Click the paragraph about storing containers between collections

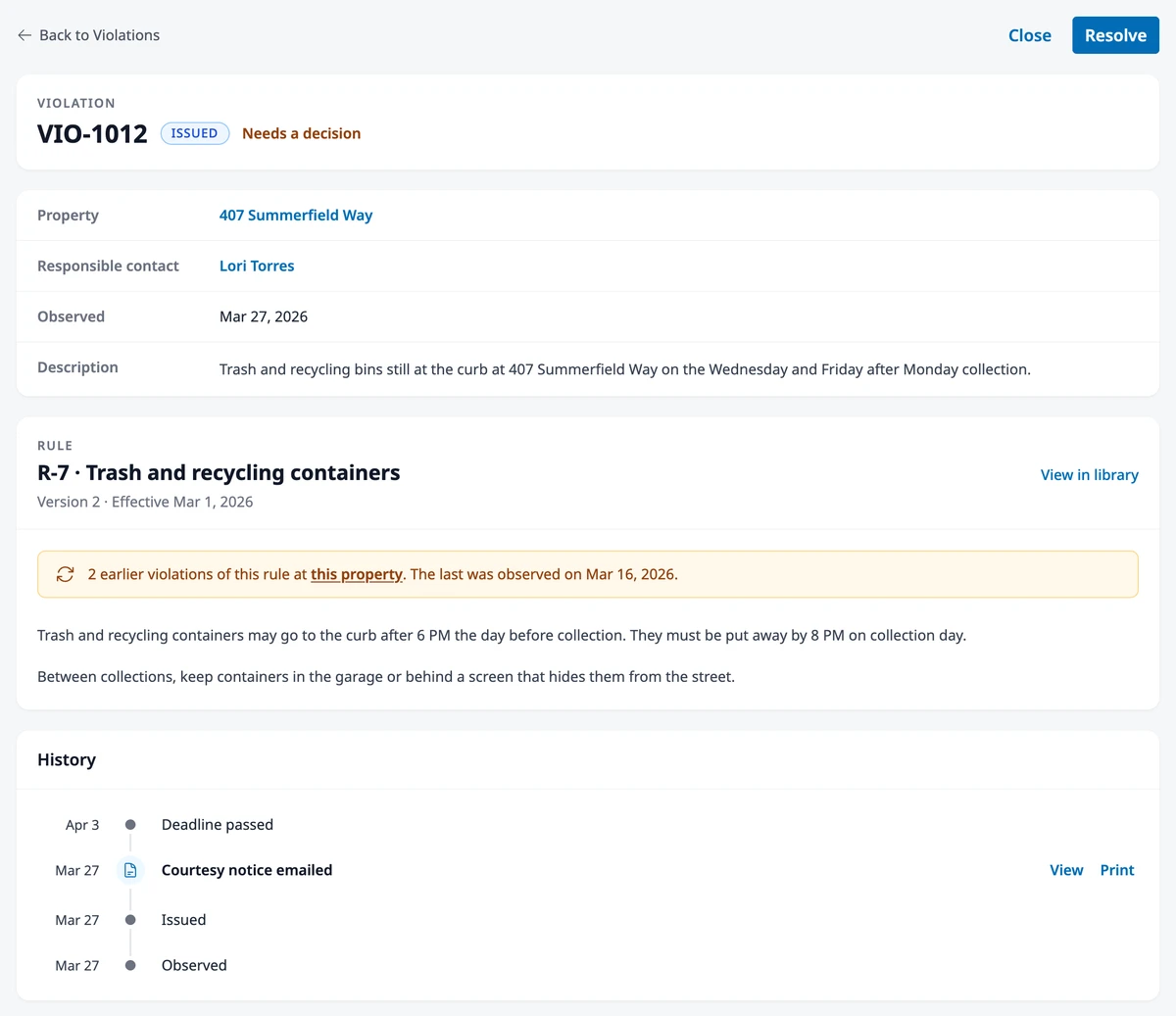point(386,677)
